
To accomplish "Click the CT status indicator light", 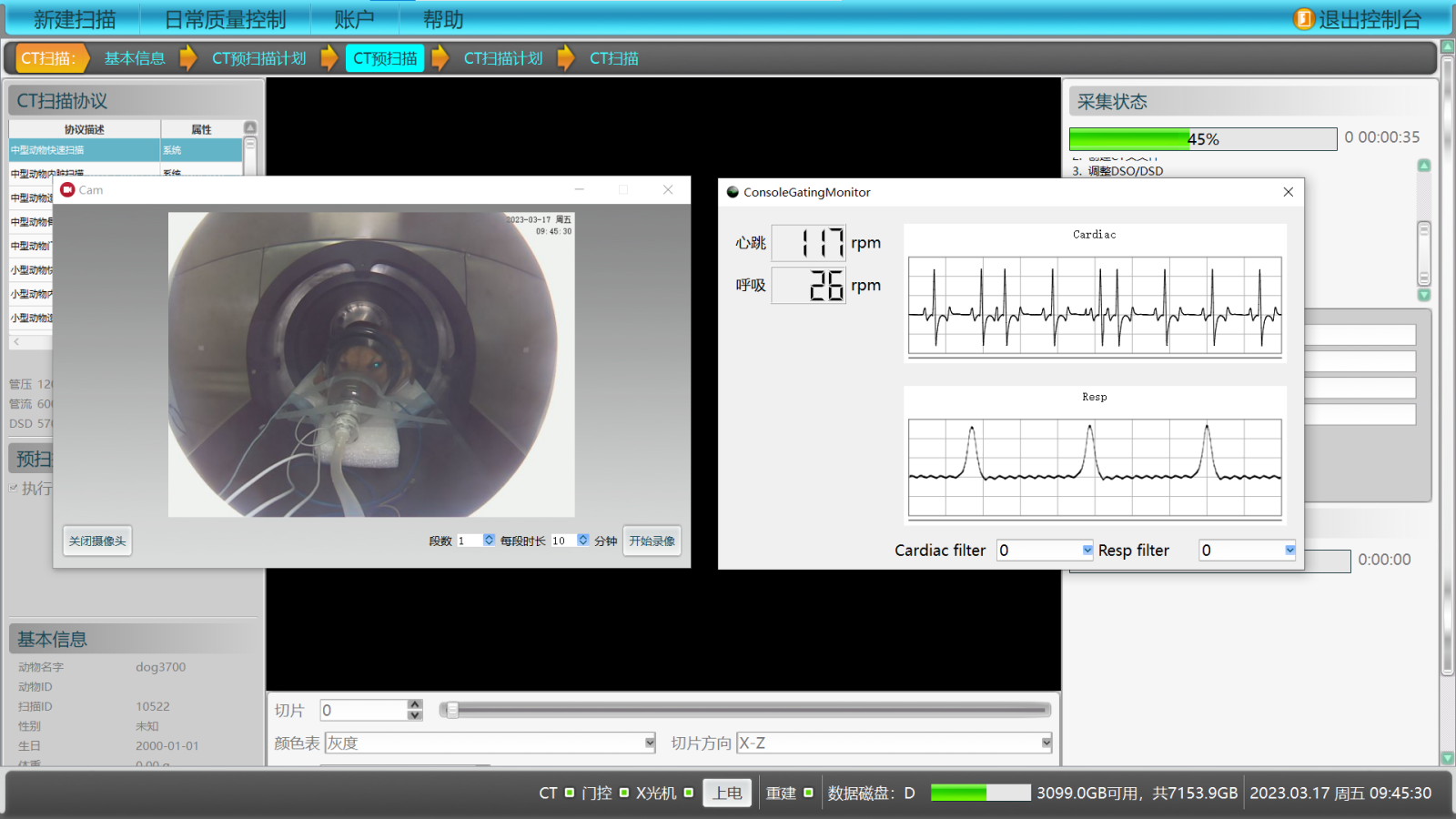I will tap(570, 793).
